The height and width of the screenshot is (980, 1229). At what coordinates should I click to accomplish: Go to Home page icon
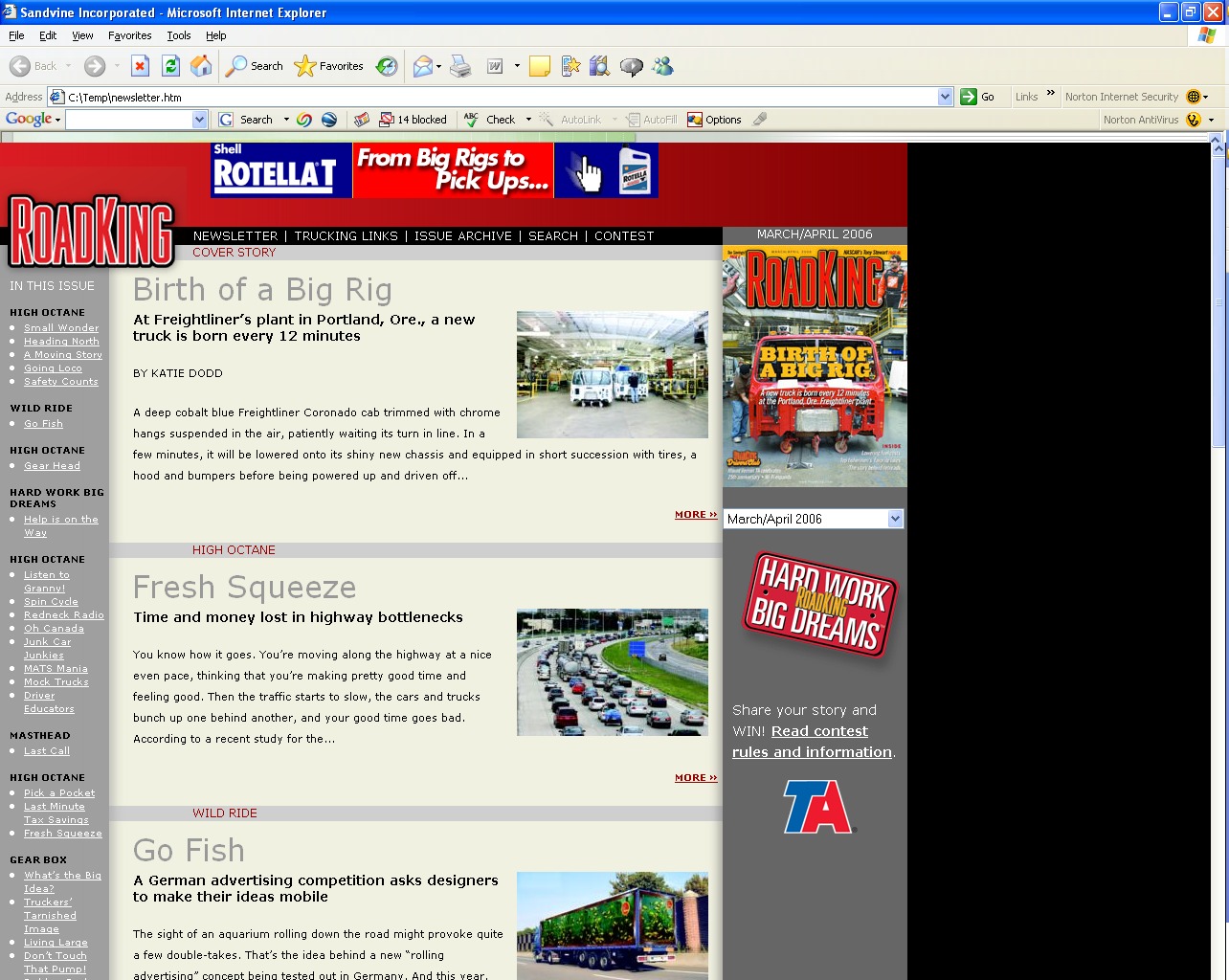tap(201, 66)
